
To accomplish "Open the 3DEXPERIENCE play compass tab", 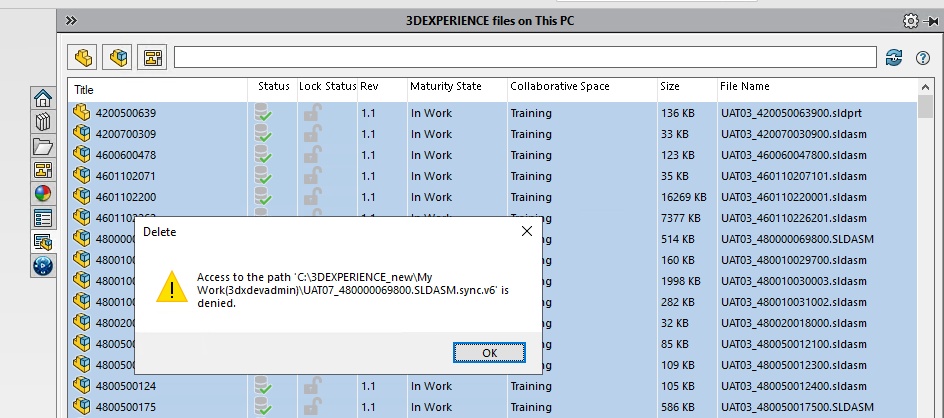I will (x=43, y=266).
